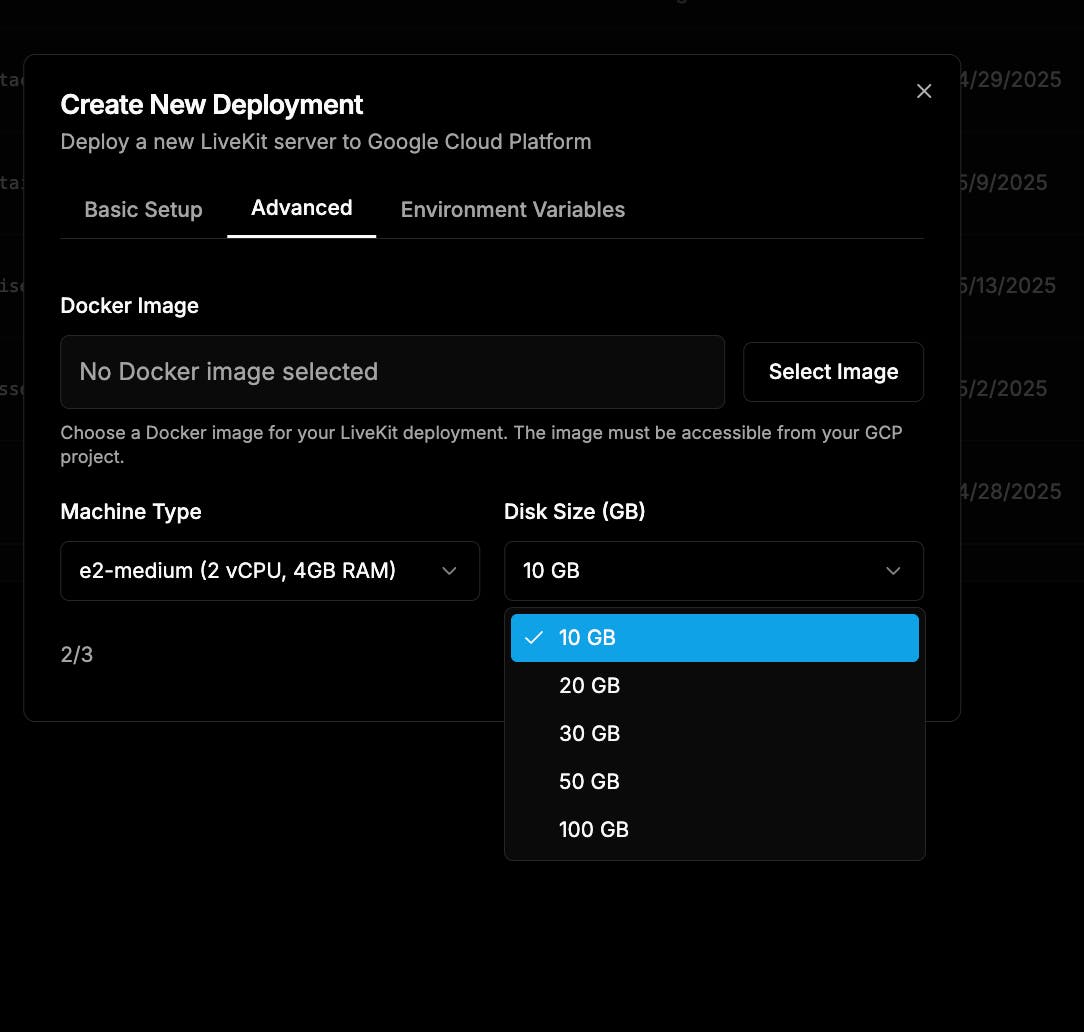The width and height of the screenshot is (1084, 1032).
Task: Select the 30 GB disk size option
Action: 714,733
